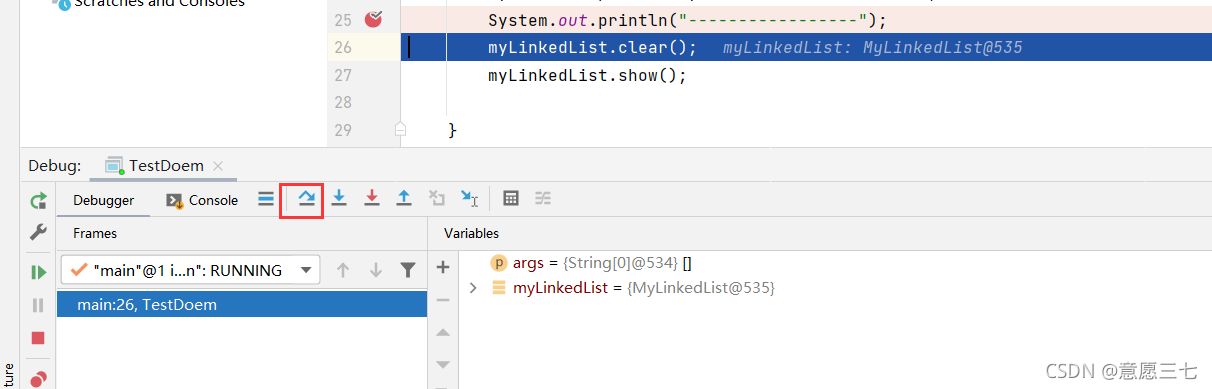Click the Resume Program green play icon
Screen dimensions: 1212x389
[x=38, y=272]
